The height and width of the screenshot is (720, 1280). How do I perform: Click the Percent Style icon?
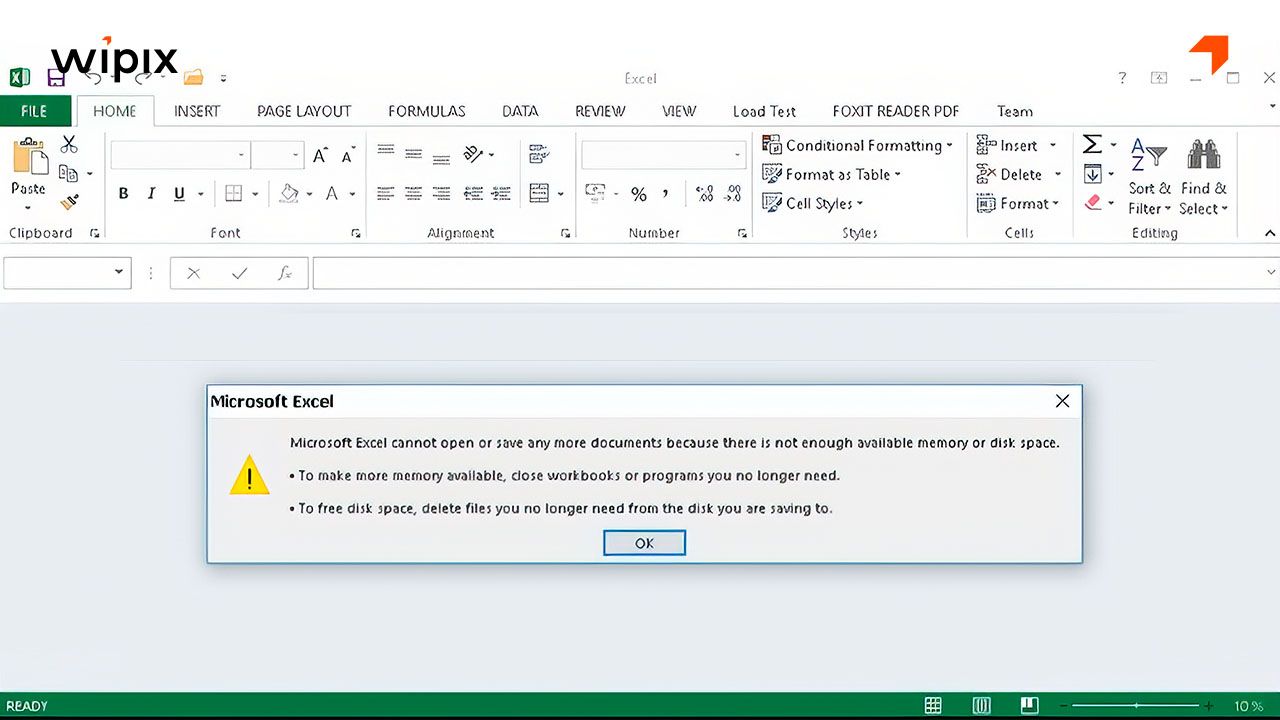pos(638,194)
